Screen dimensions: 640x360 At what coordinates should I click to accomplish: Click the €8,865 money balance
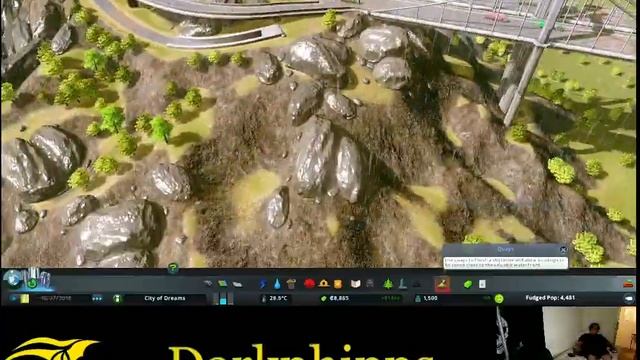pyautogui.click(x=339, y=299)
